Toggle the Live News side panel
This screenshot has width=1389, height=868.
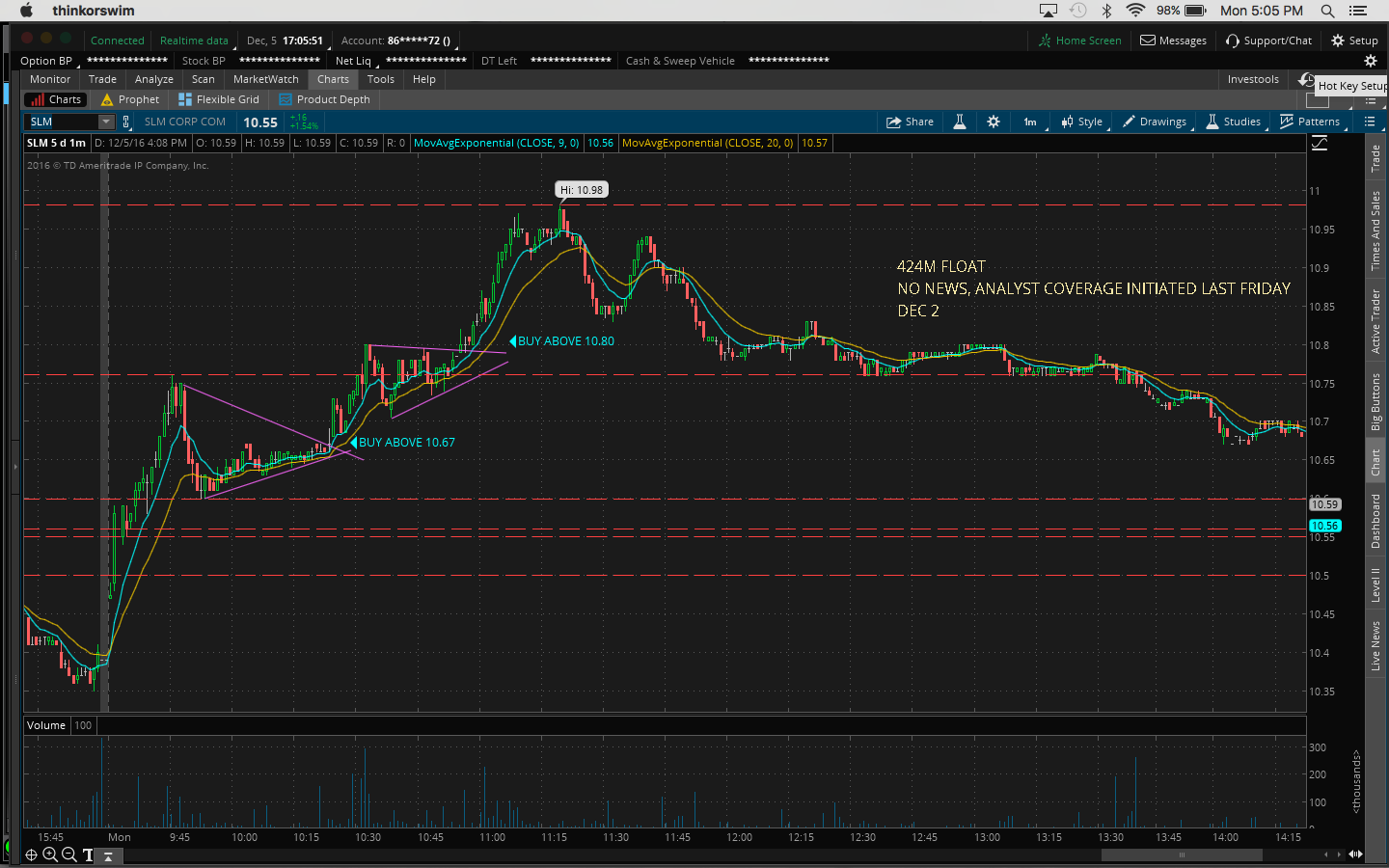(x=1375, y=645)
